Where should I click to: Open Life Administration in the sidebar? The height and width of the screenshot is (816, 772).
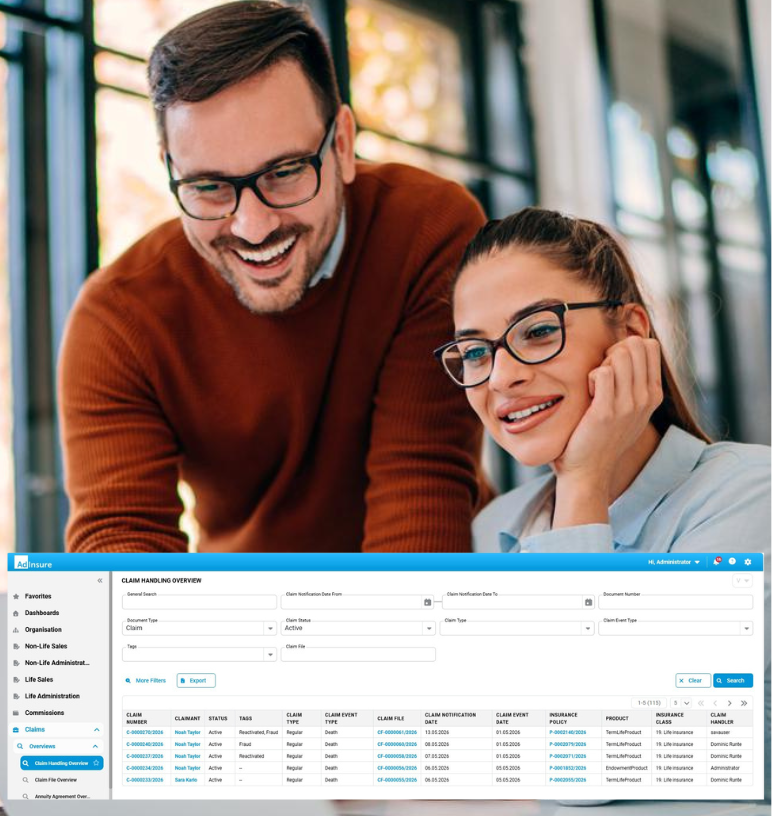pos(52,696)
